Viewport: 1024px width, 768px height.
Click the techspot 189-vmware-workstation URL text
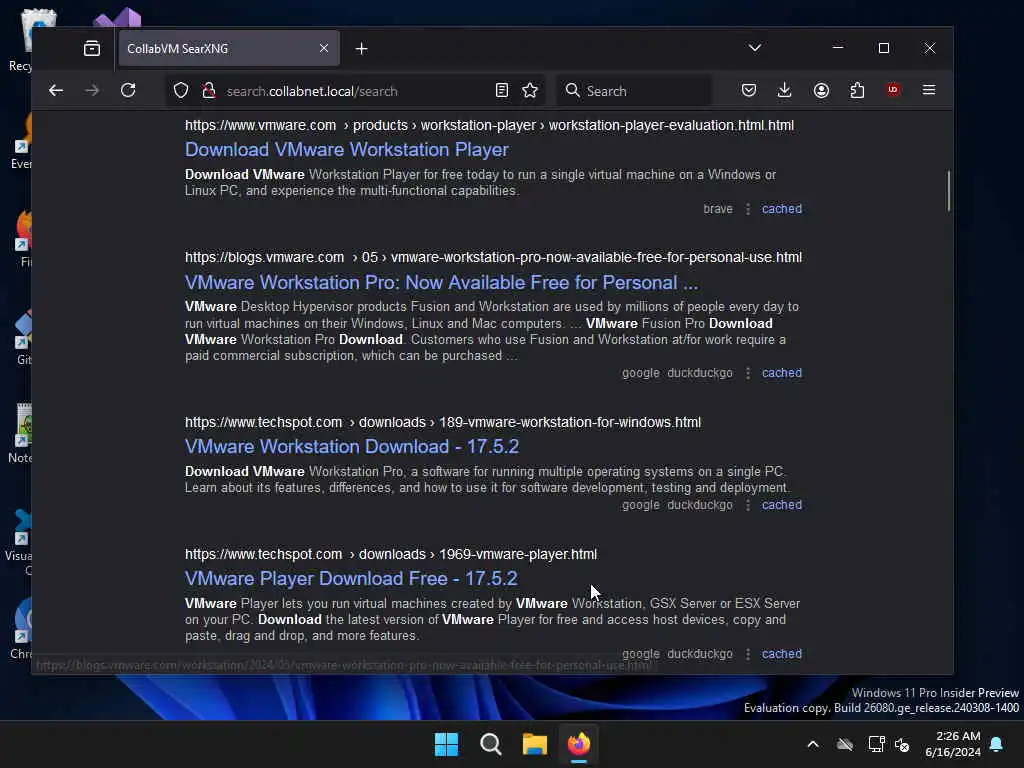[443, 423]
